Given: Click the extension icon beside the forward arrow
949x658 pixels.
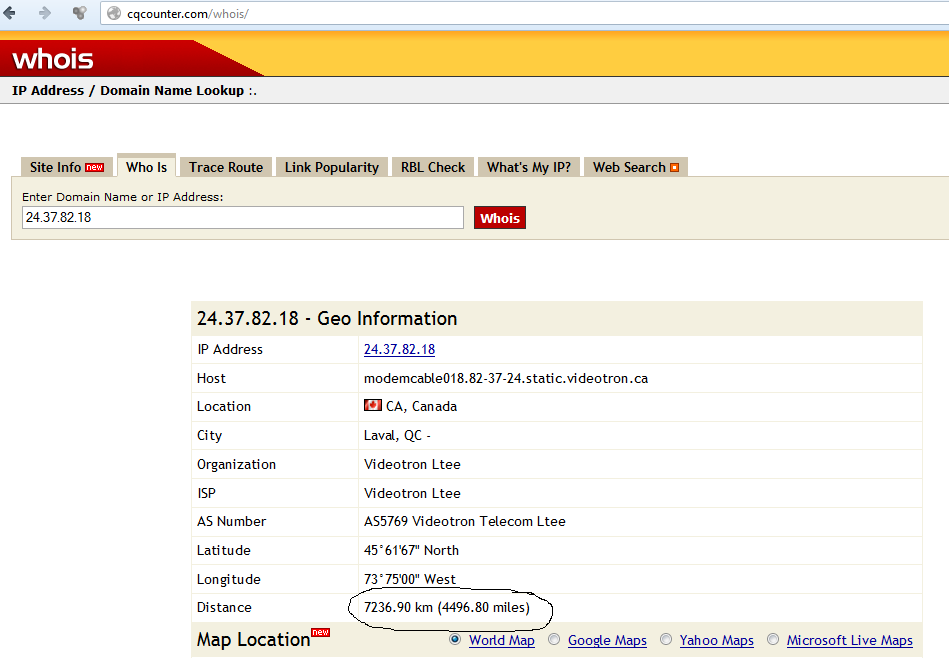Looking at the screenshot, I should click(x=79, y=13).
